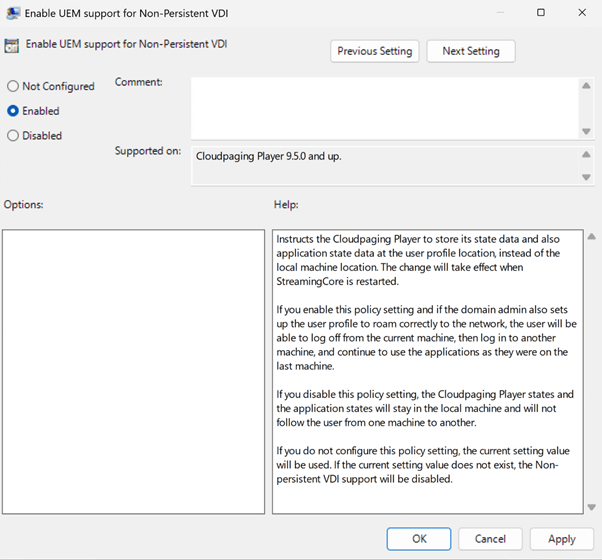This screenshot has height=560, width=602.
Task: Click the setting icon beside the policy heading
Action: 12,45
